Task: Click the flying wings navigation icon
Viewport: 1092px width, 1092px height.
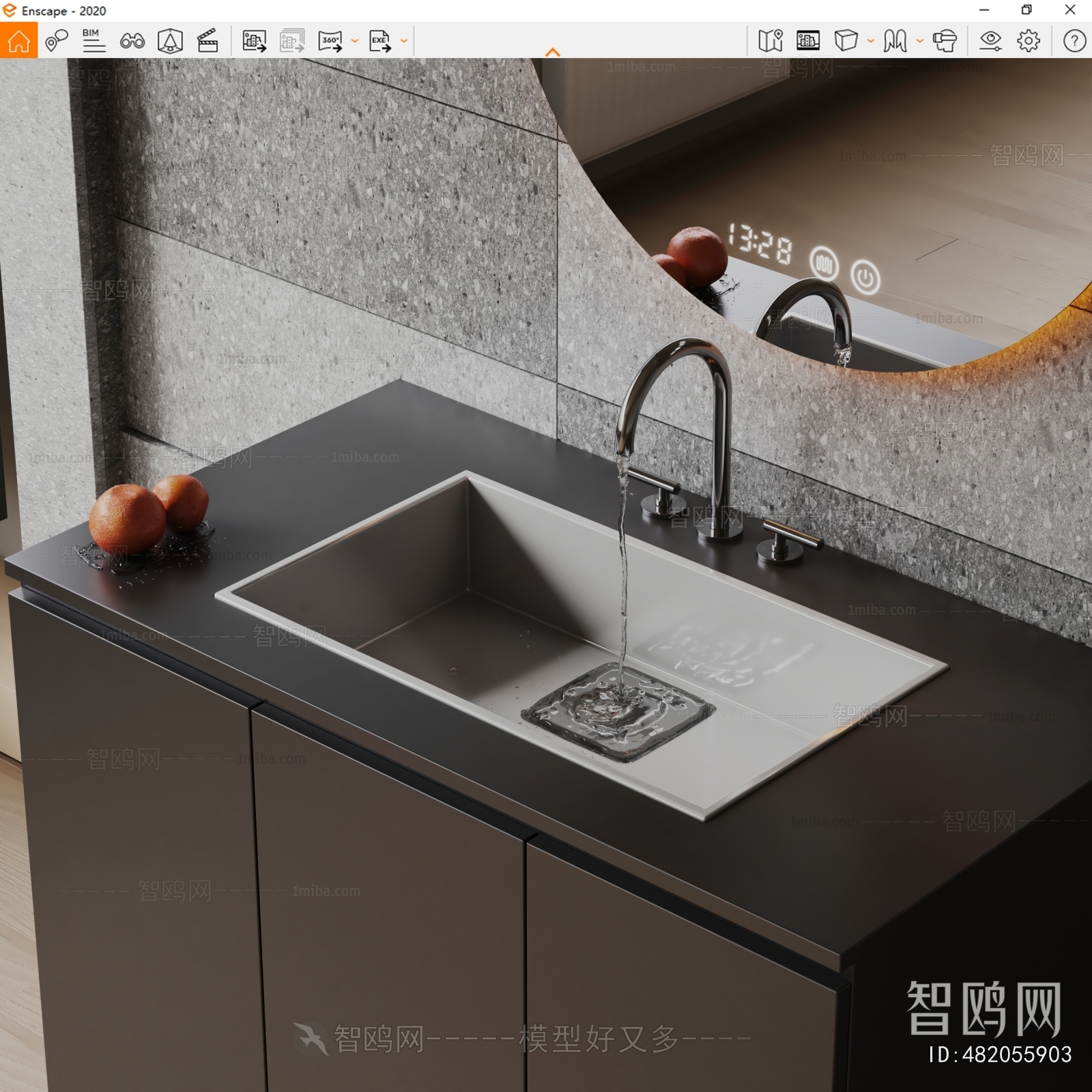Action: click(895, 41)
